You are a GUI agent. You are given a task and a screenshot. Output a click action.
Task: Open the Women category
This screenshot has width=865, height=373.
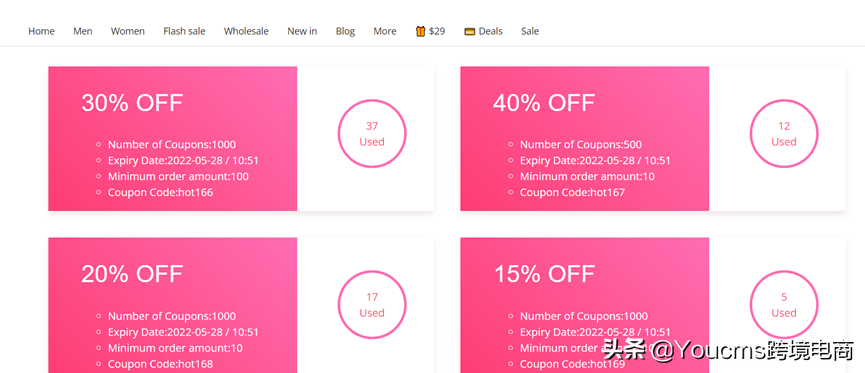point(127,31)
